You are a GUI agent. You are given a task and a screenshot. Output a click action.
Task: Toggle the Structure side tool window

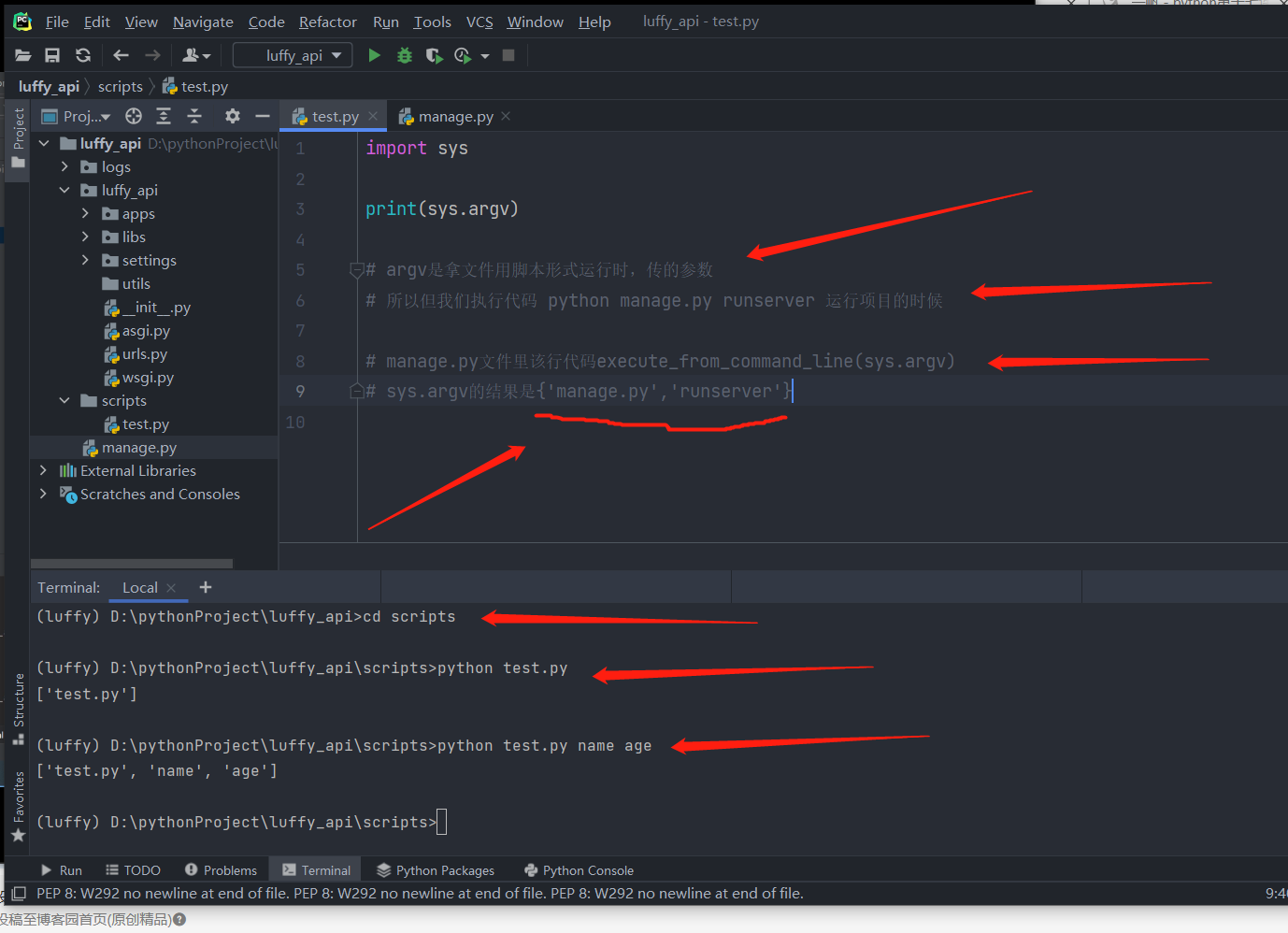tap(18, 710)
